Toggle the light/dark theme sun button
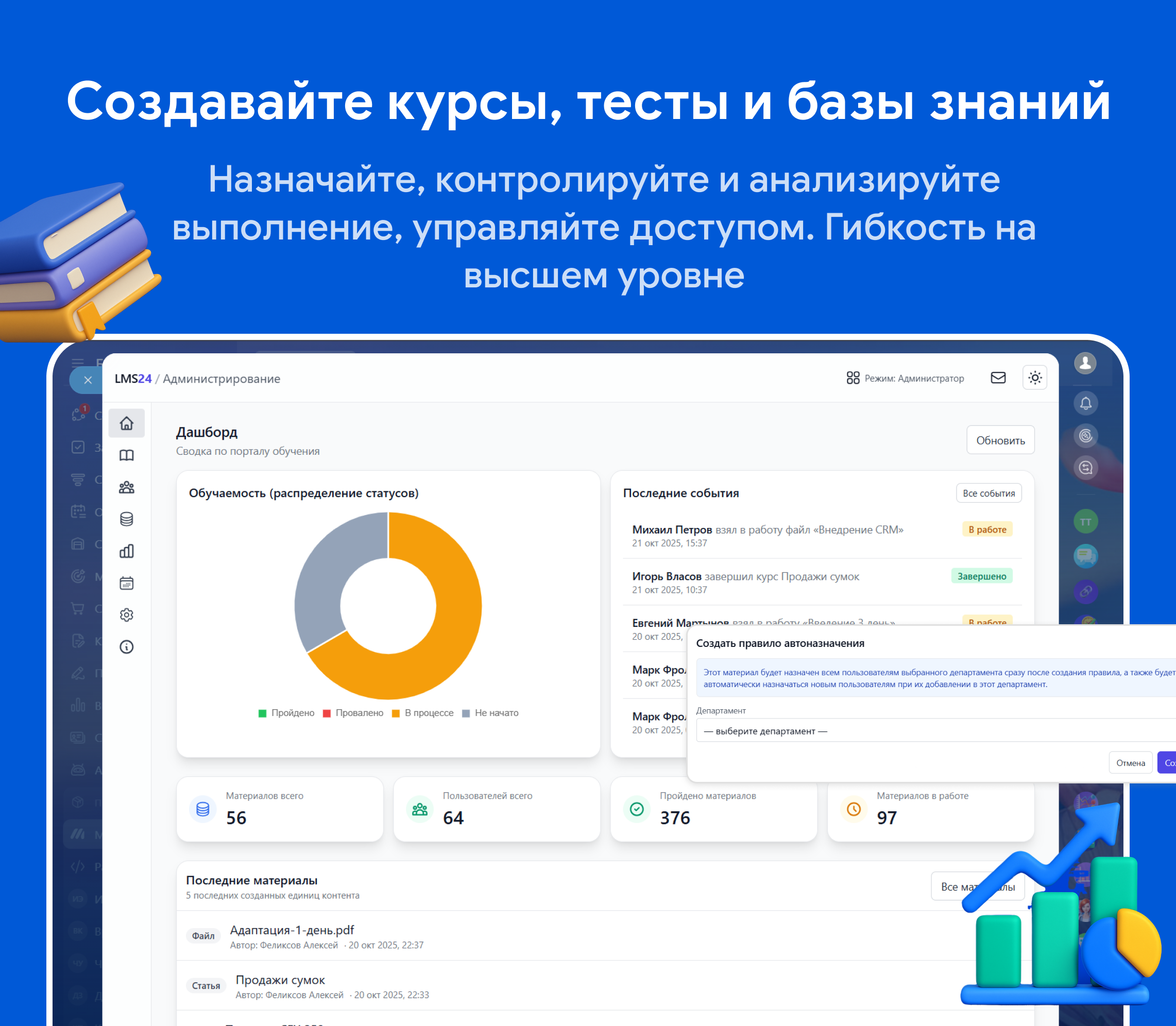1176x1026 pixels. click(x=1034, y=378)
